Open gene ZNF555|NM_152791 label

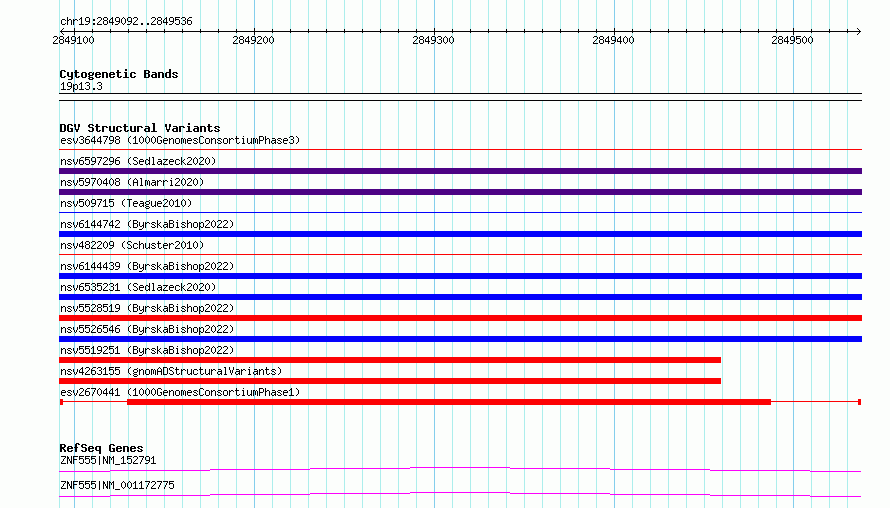point(108,460)
